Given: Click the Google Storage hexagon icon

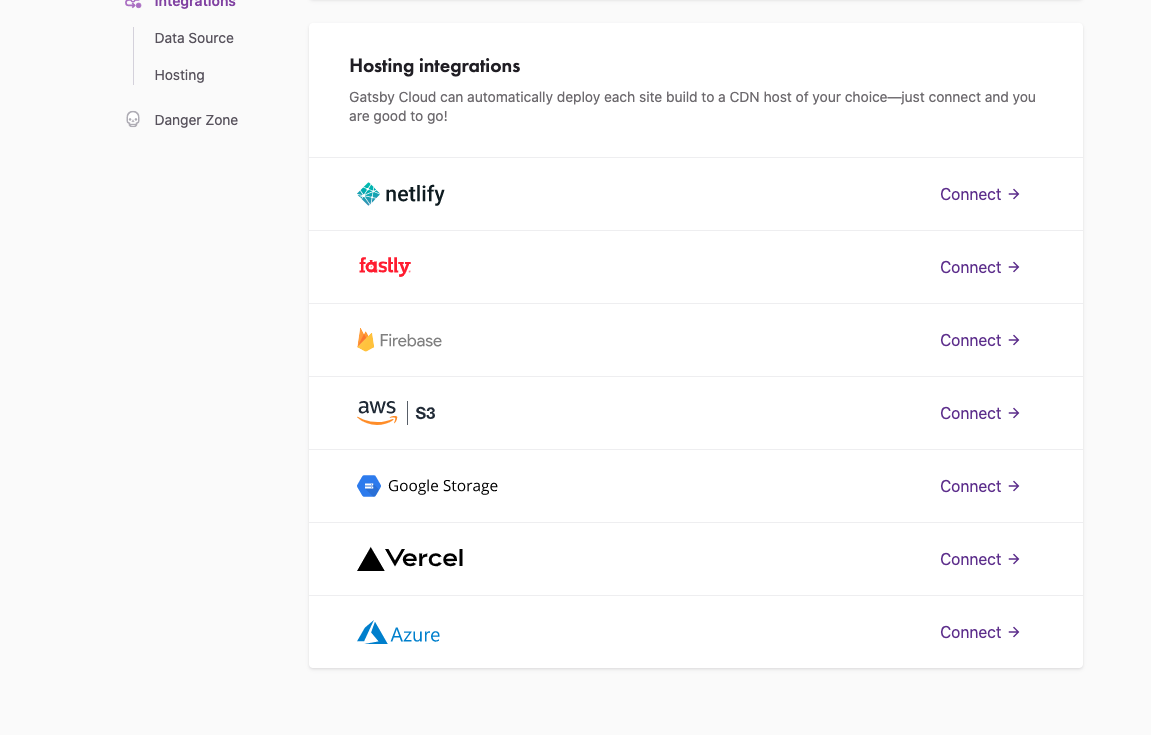Looking at the screenshot, I should point(369,486).
